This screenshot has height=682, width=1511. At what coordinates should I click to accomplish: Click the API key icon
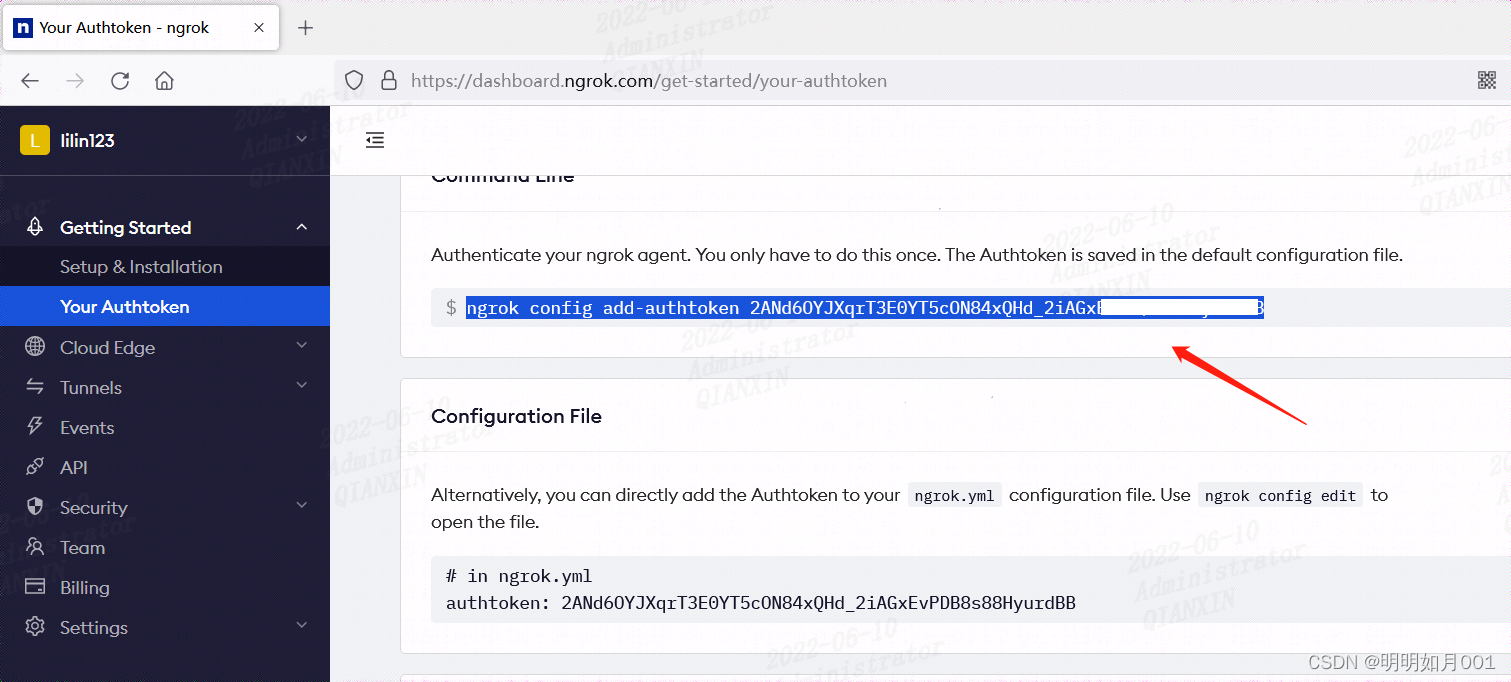[x=35, y=467]
